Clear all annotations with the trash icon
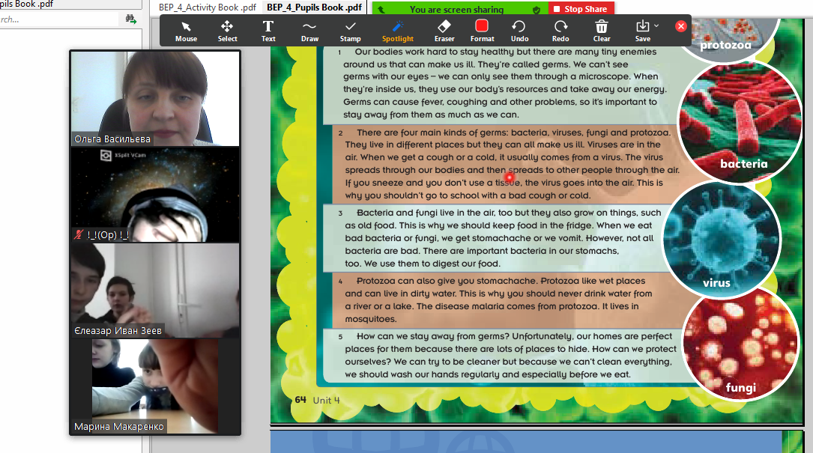 601,30
